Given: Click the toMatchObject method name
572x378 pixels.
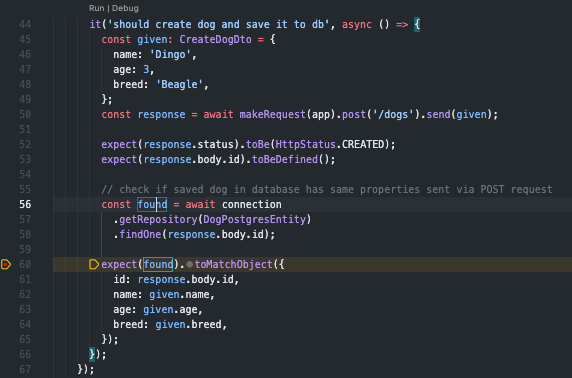Looking at the screenshot, I should pyautogui.click(x=233, y=264).
